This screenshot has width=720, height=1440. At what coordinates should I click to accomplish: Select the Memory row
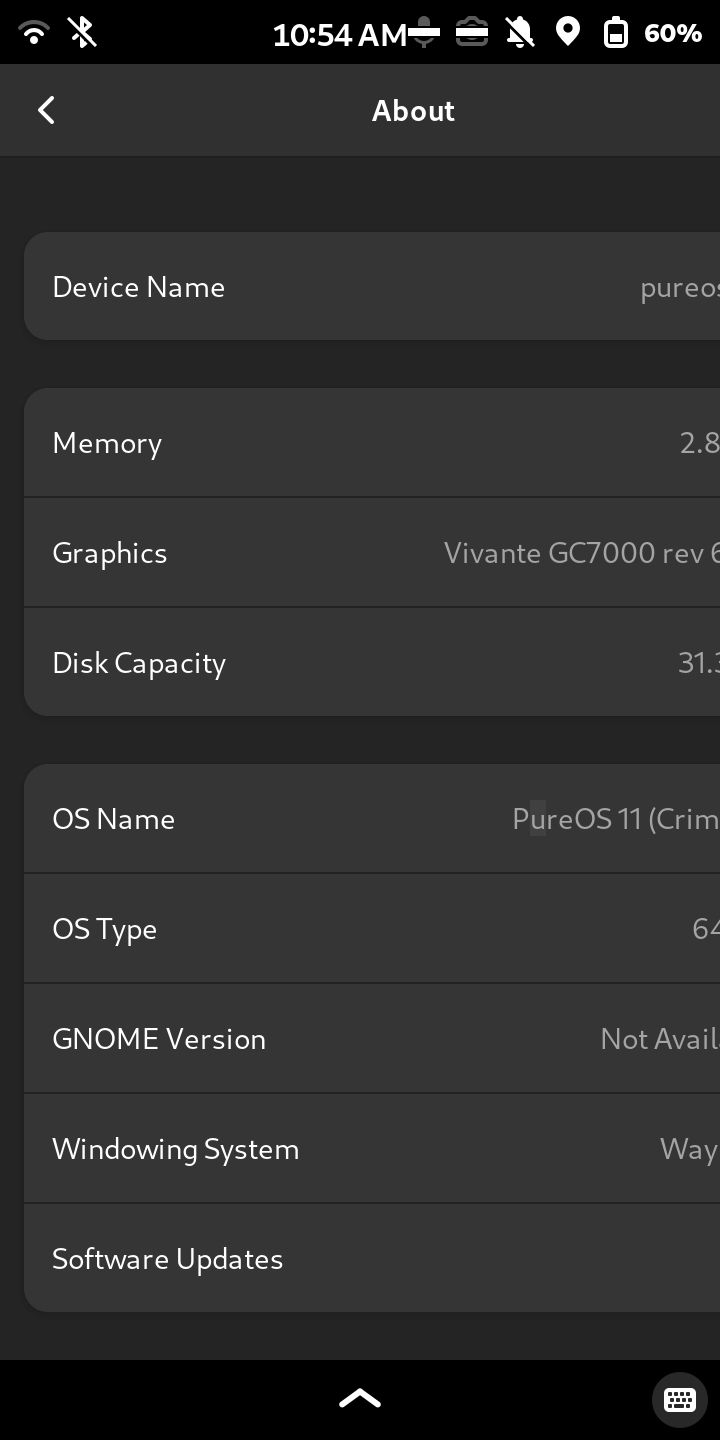(372, 443)
